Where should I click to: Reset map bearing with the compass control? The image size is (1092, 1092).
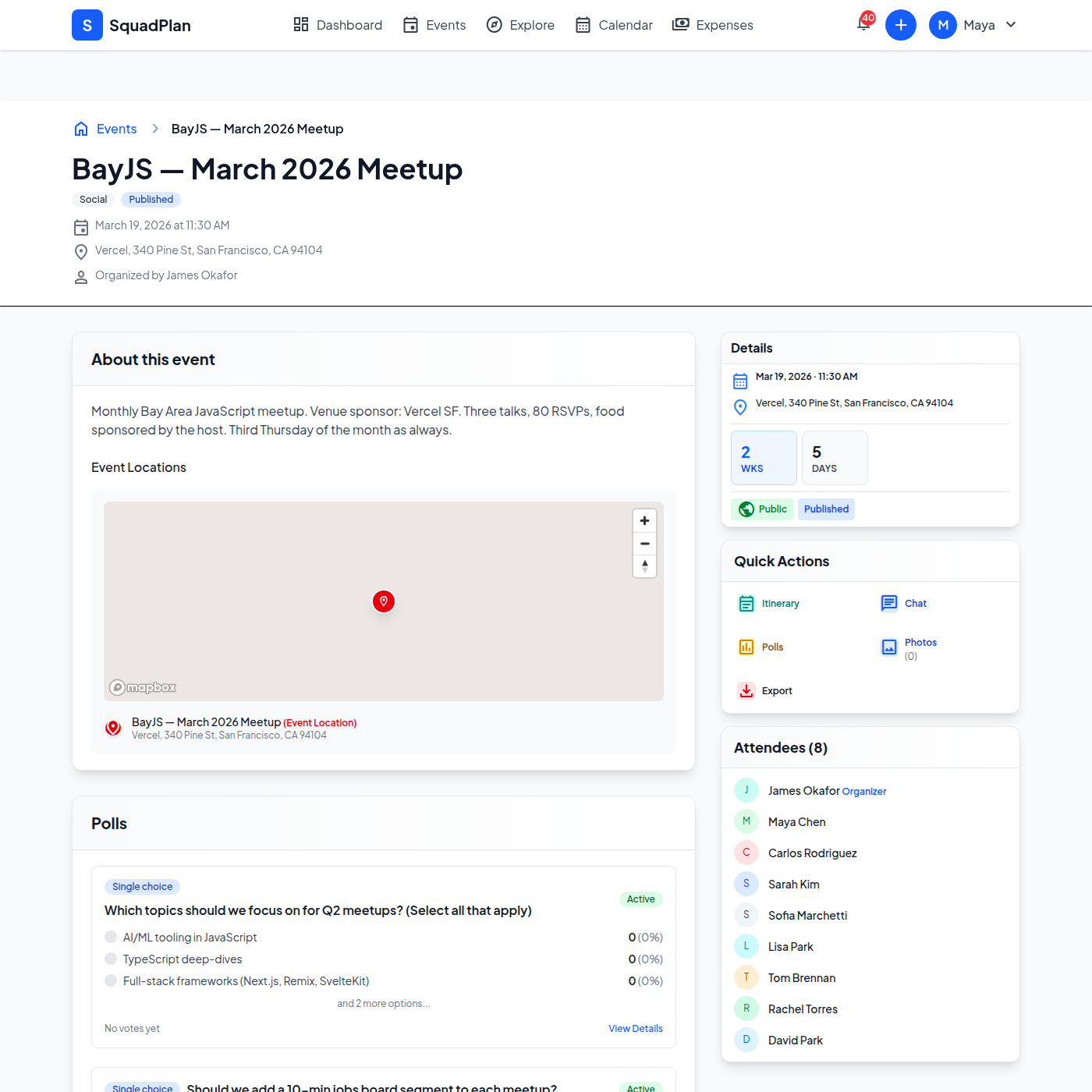click(x=644, y=566)
